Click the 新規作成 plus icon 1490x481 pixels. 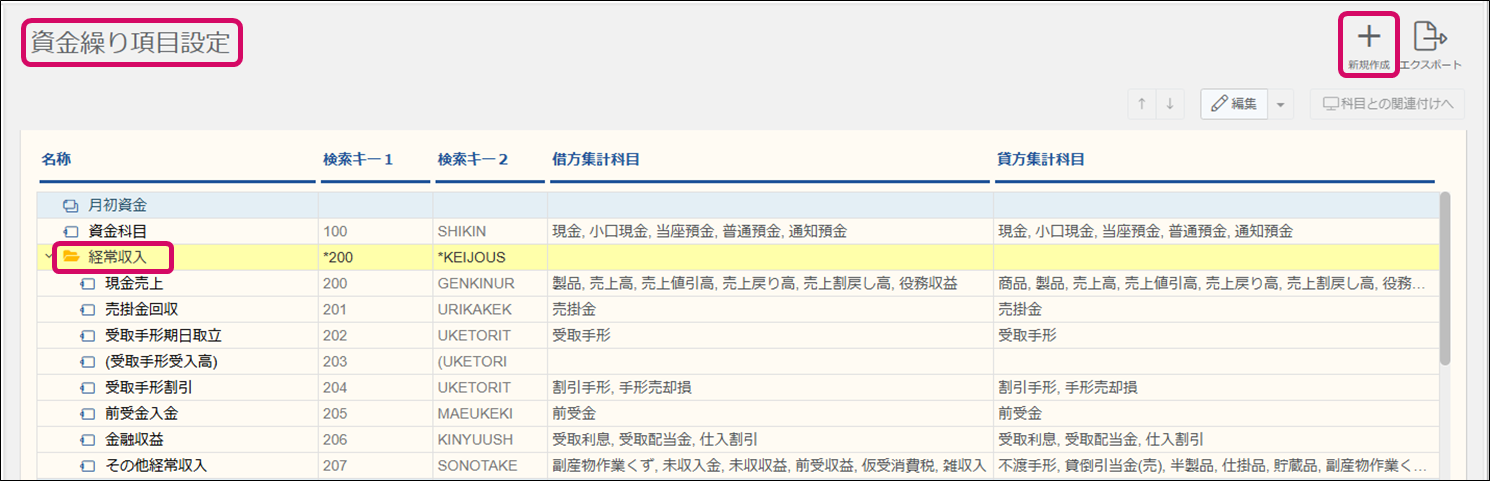coord(1368,37)
